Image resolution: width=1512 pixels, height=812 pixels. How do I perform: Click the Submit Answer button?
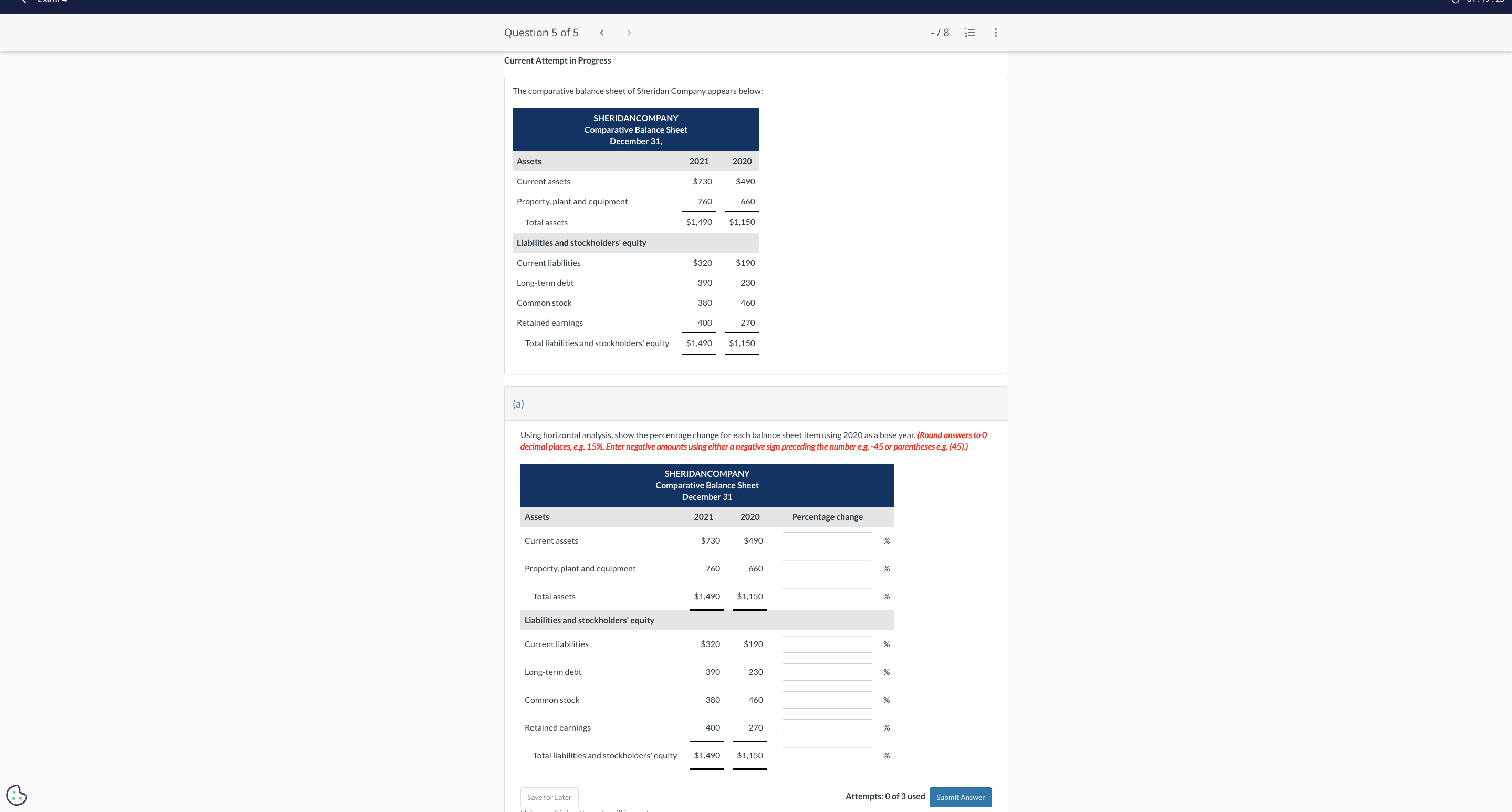[x=960, y=797]
